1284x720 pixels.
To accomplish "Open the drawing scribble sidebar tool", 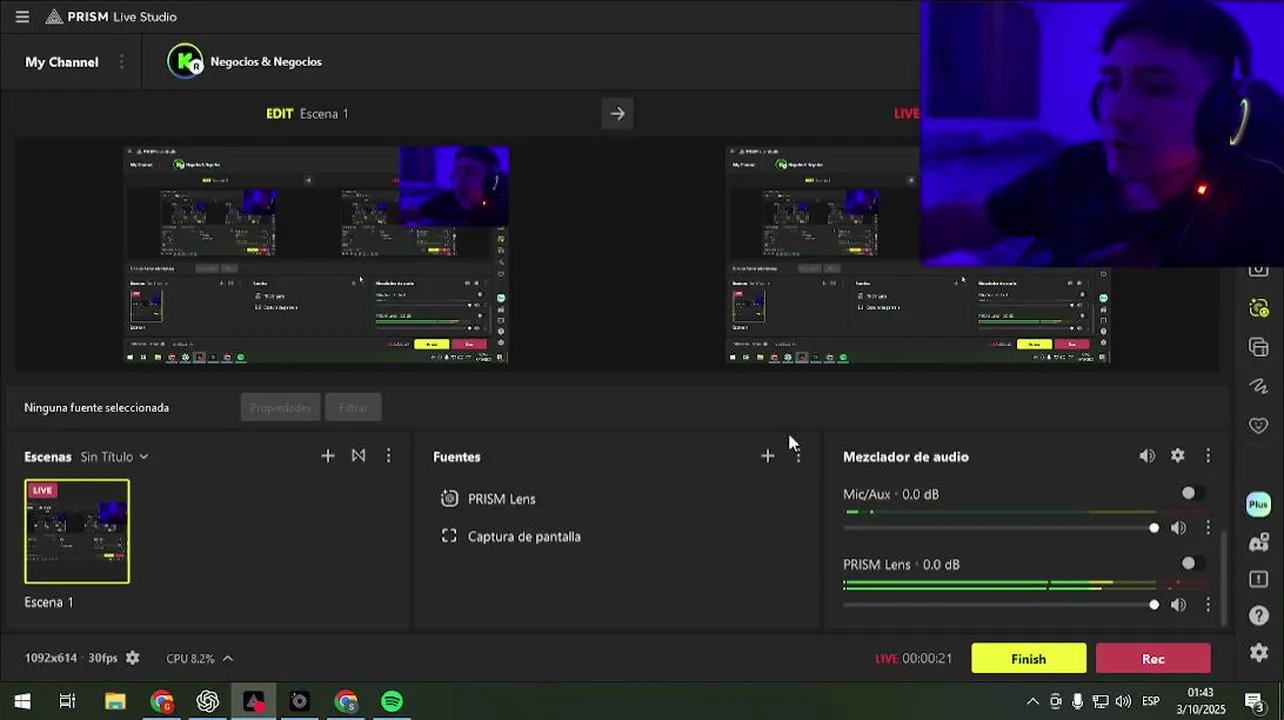I will click(1259, 386).
